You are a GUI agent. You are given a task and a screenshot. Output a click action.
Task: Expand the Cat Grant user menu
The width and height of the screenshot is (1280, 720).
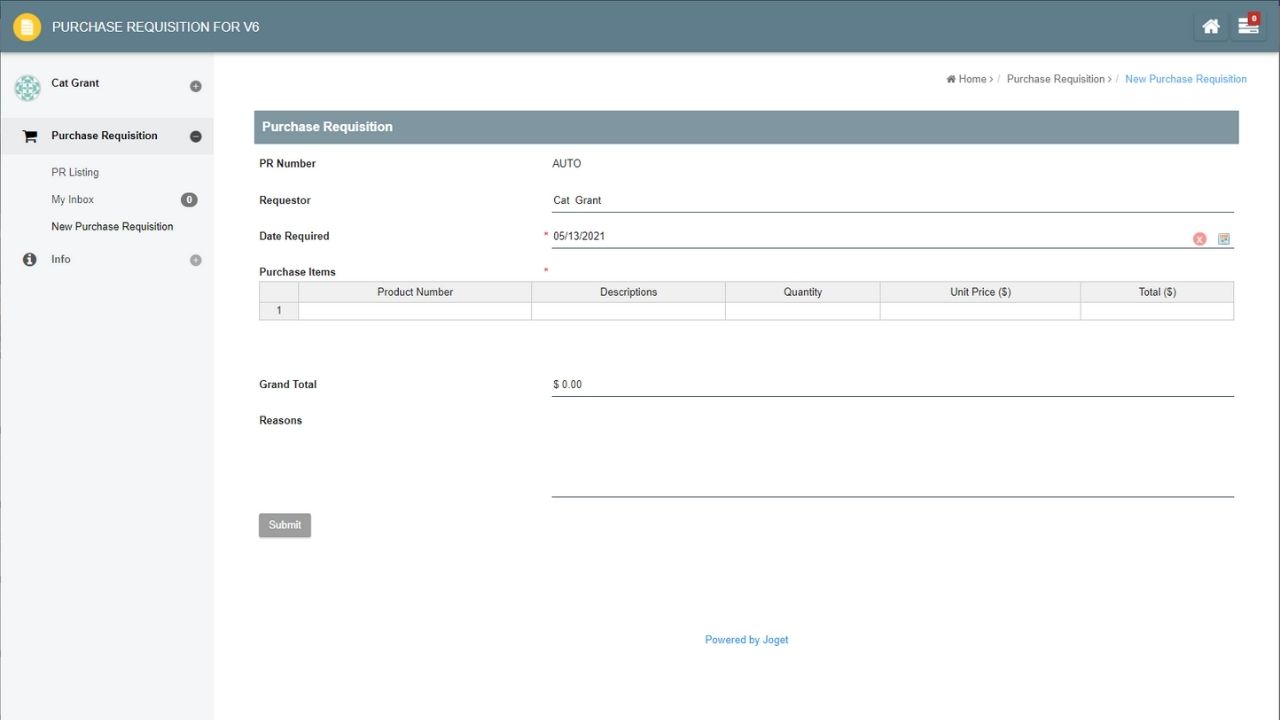point(196,86)
